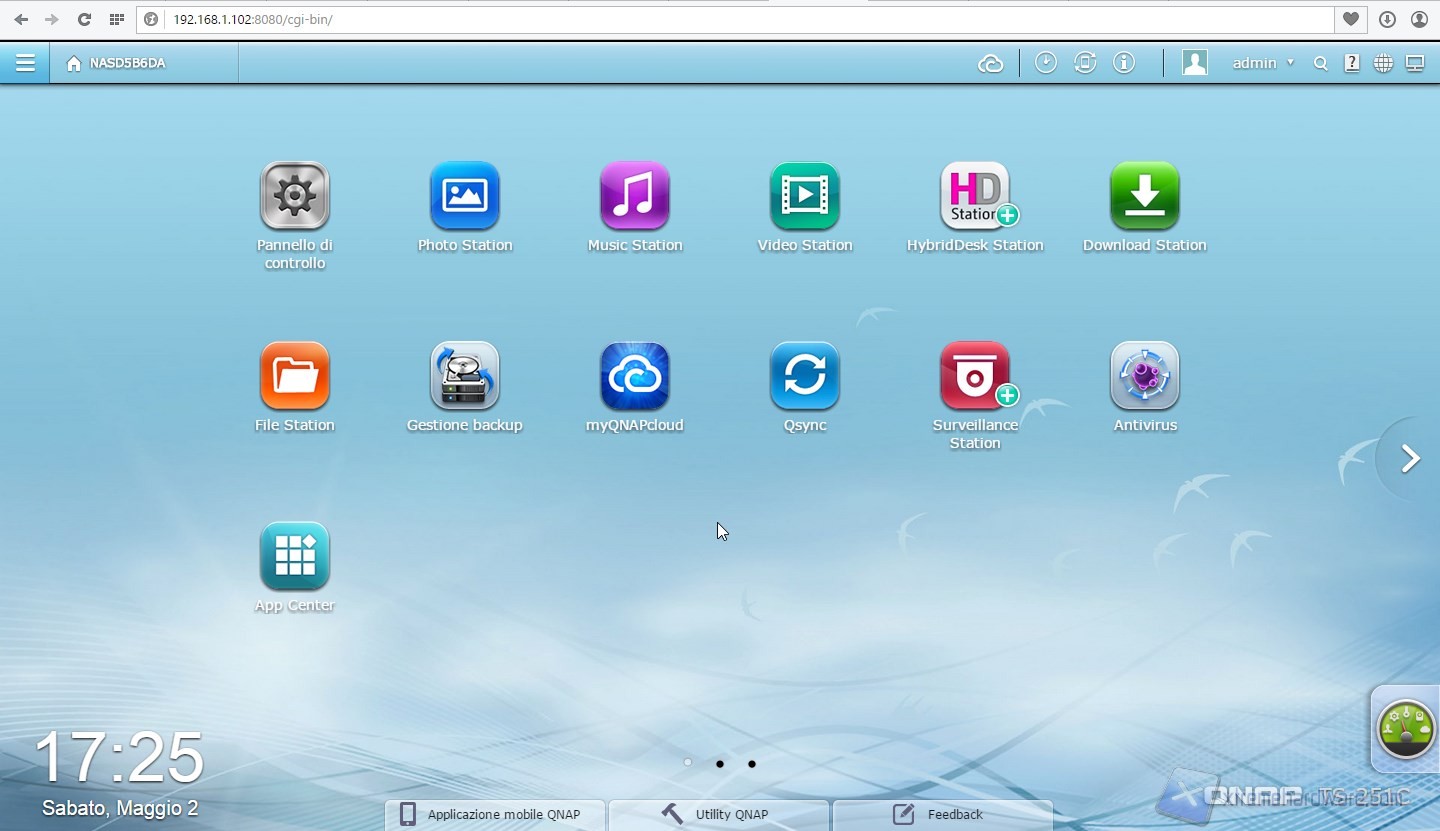Open myQNAPcloud app
1440x831 pixels.
635,377
